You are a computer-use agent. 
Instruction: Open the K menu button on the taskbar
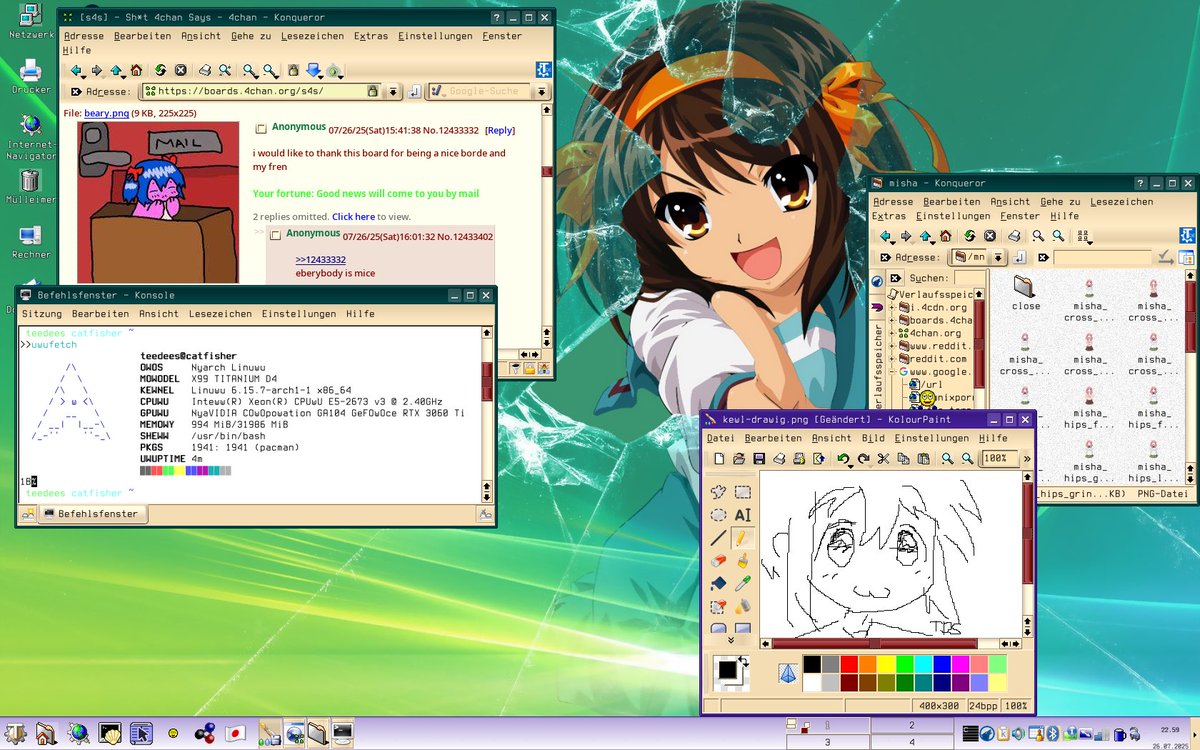15,733
